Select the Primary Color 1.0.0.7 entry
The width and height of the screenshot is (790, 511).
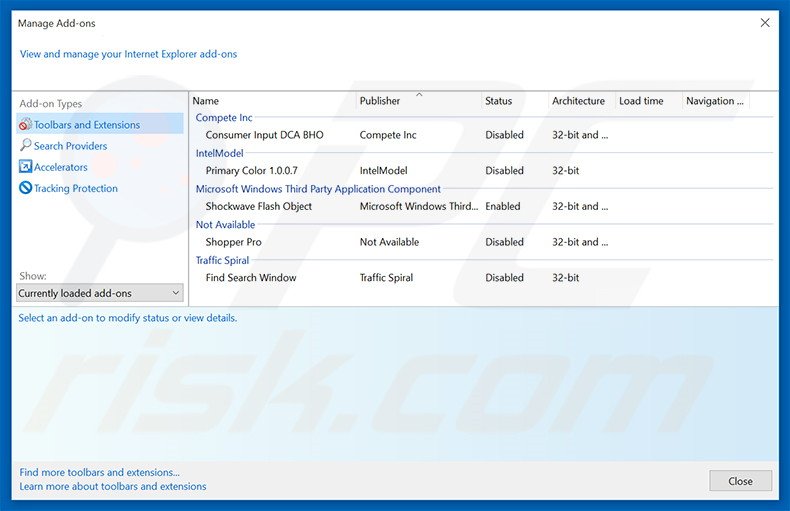251,171
